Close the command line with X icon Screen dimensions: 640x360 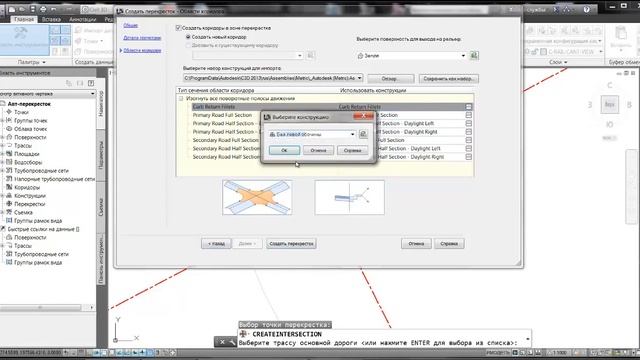[x=222, y=342]
